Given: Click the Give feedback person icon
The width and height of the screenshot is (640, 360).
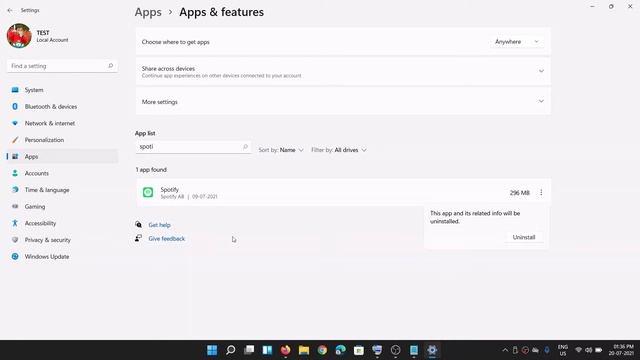Looking at the screenshot, I should click(139, 238).
